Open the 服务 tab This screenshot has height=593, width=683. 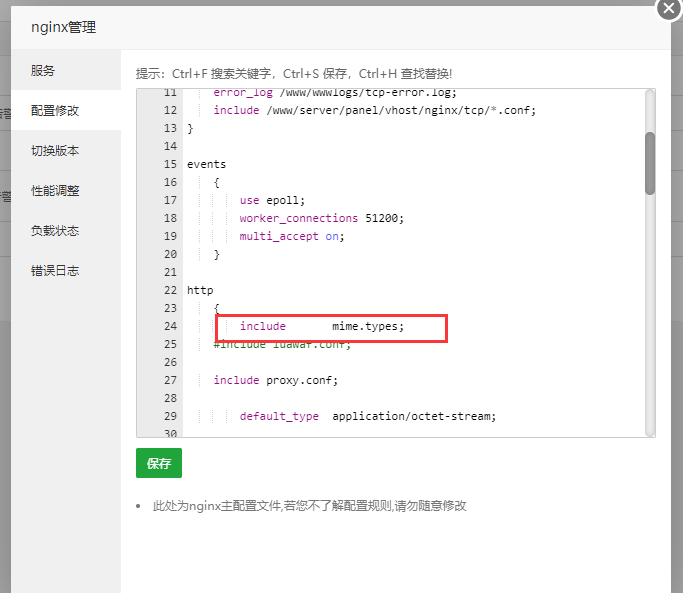(66, 70)
